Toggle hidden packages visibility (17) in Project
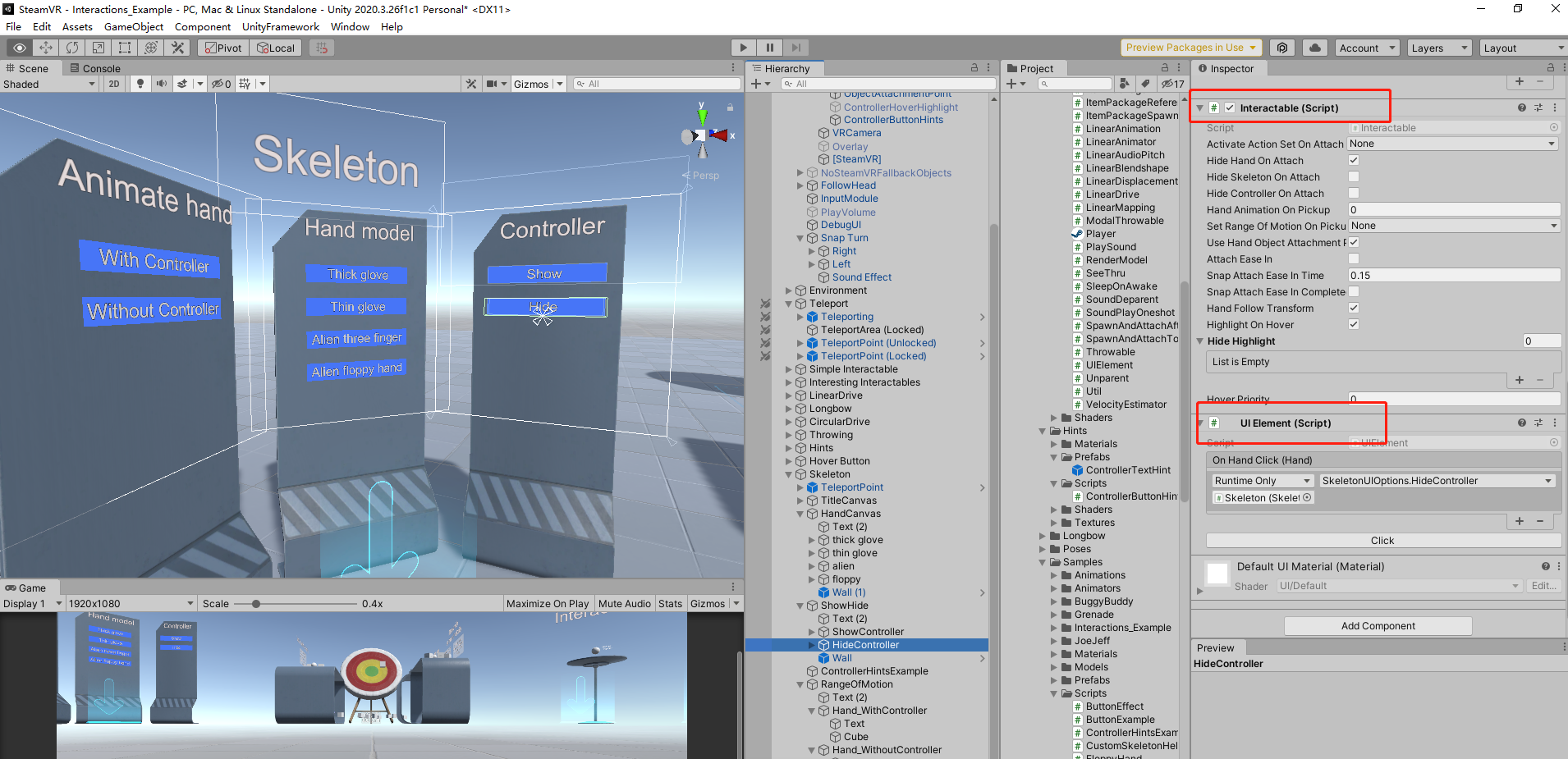The height and width of the screenshot is (759, 1568). click(1172, 84)
